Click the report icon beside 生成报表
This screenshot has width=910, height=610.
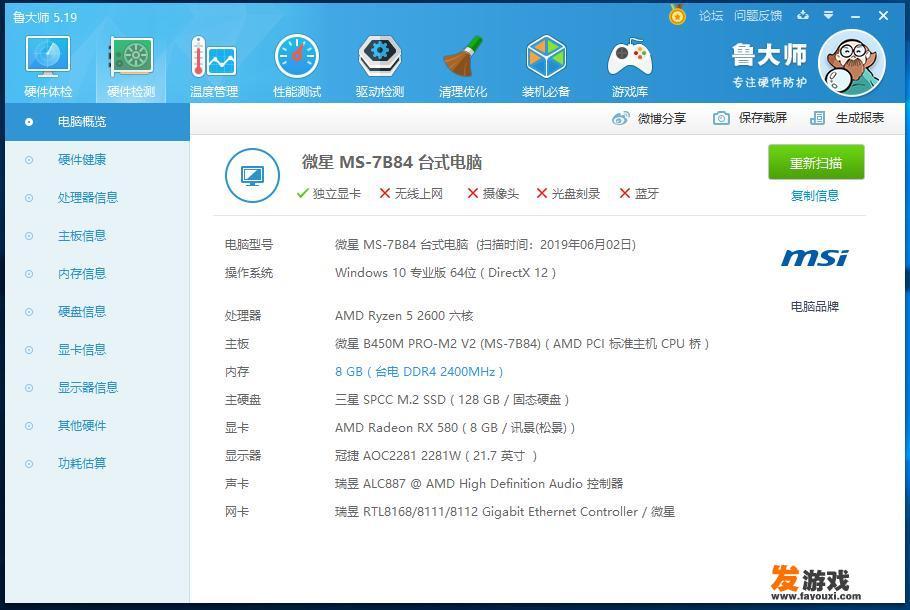pyautogui.click(x=817, y=118)
